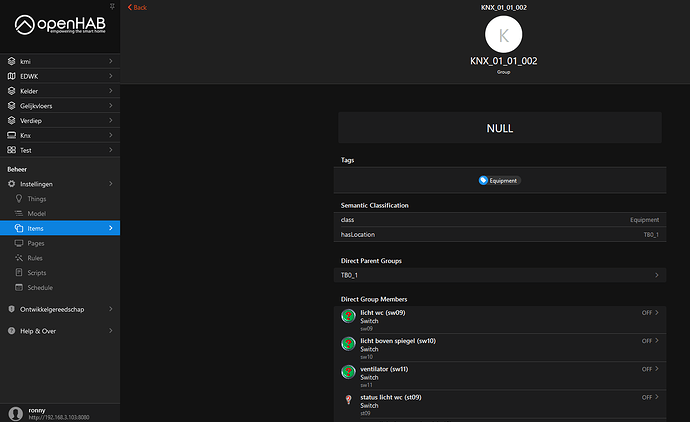Open parent group TB0_1

click(x=500, y=275)
